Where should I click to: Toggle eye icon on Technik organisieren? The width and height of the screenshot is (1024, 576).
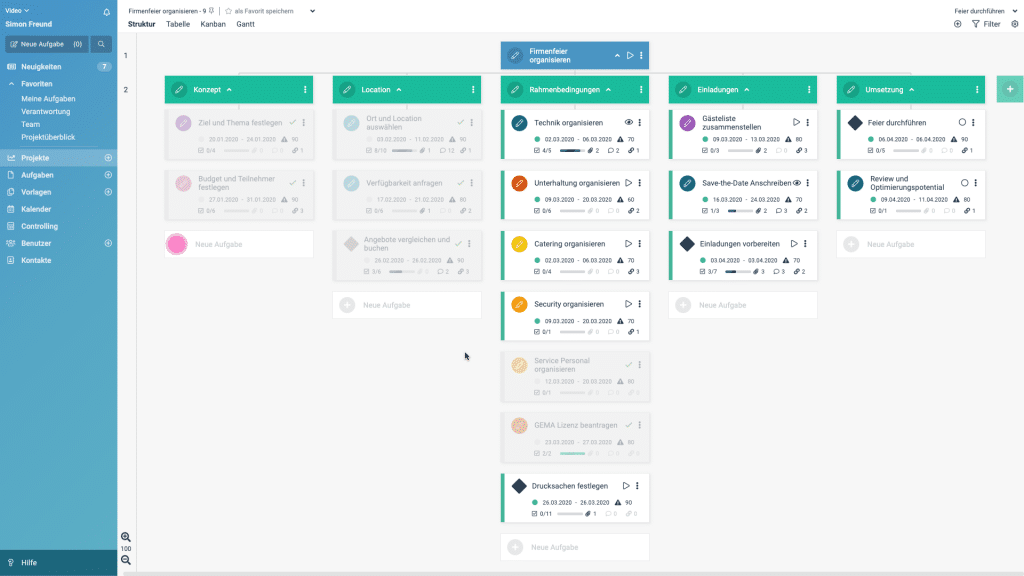pos(628,123)
